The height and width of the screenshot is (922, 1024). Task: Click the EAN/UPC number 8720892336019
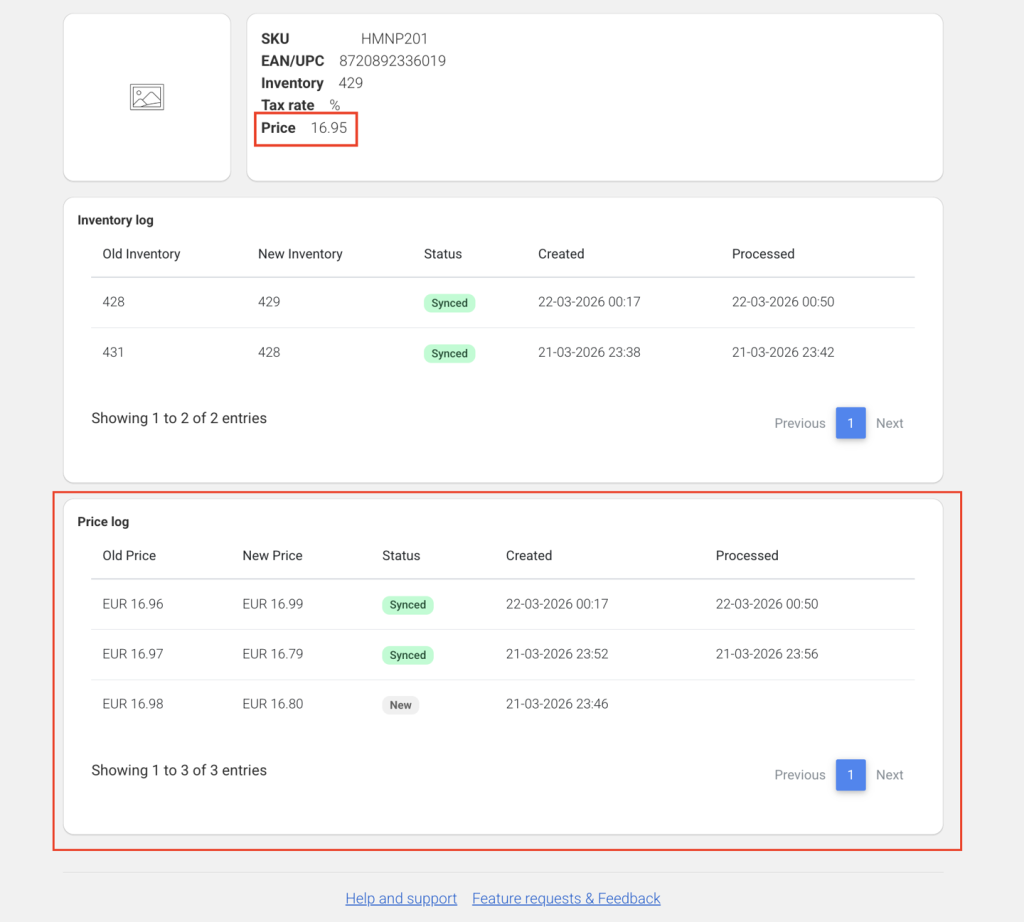coord(392,61)
